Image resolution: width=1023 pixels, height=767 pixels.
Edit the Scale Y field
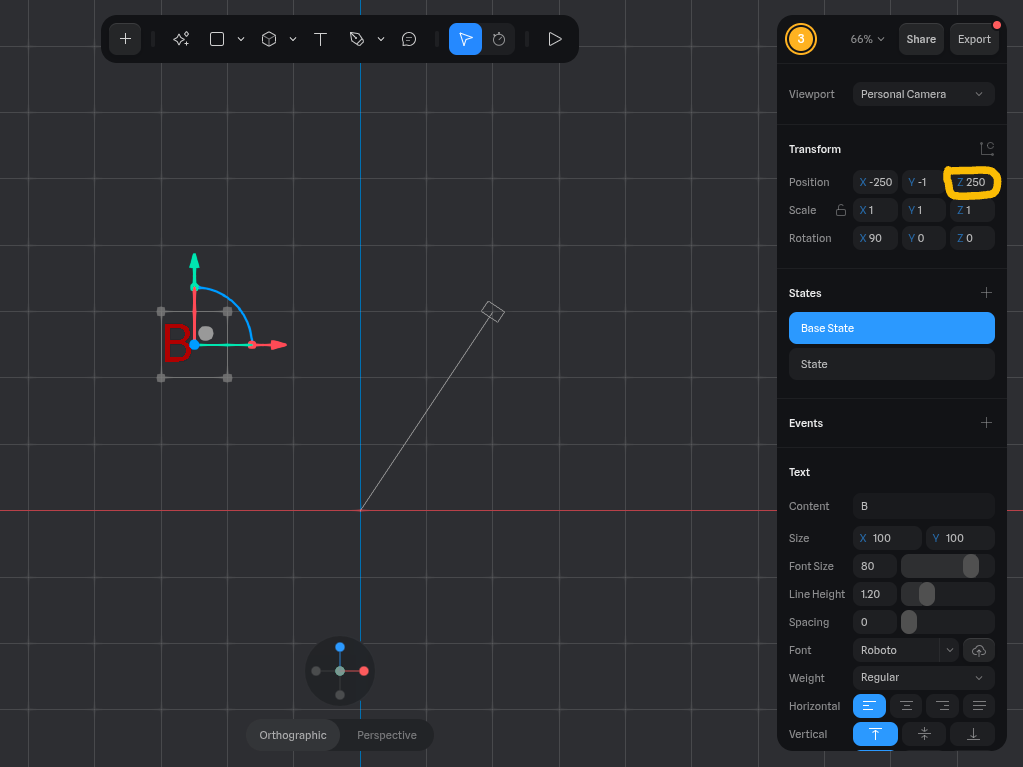pos(923,210)
